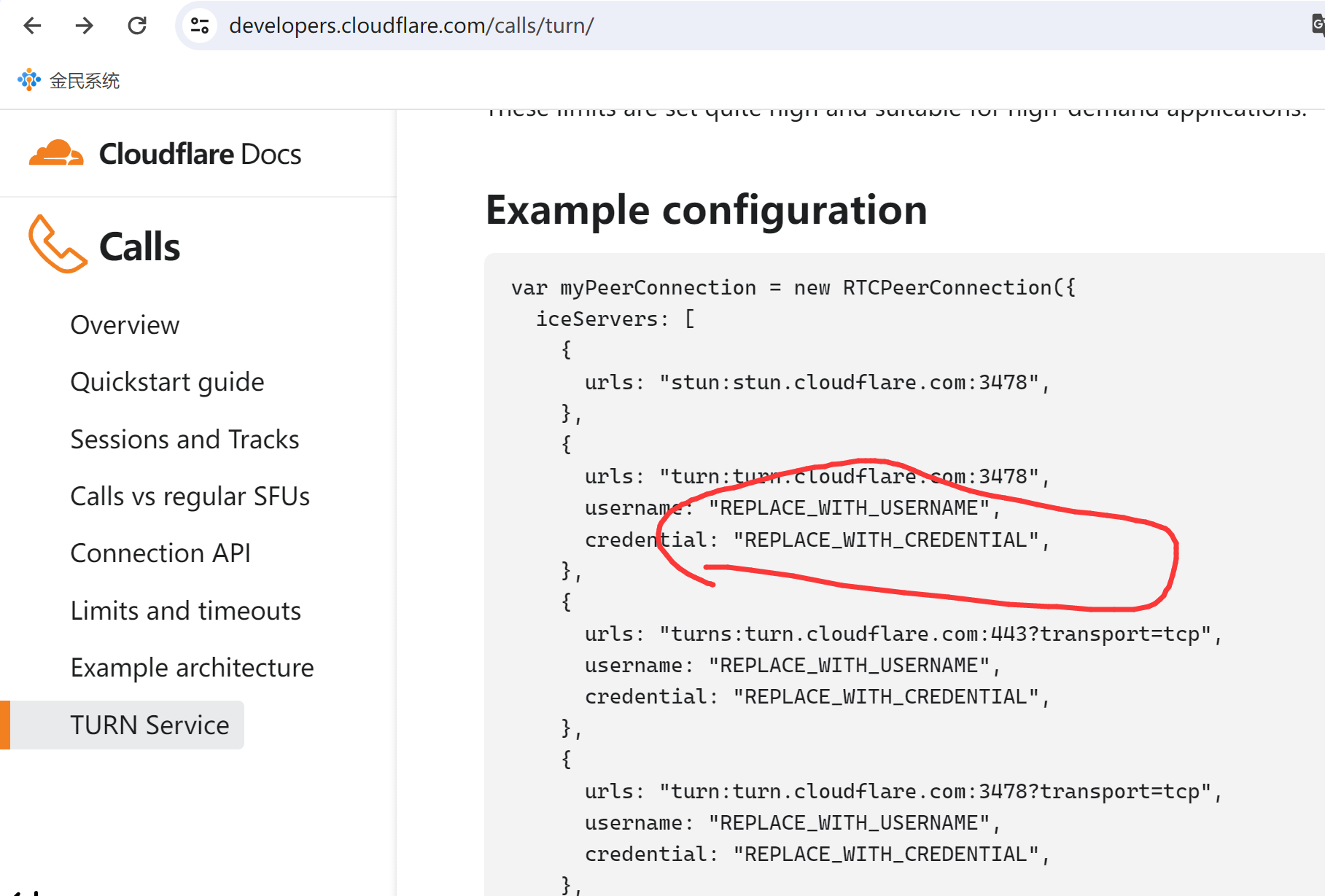Click the stun.cloudflare.com:3478 urls line
This screenshot has height=896, width=1325.
point(817,383)
